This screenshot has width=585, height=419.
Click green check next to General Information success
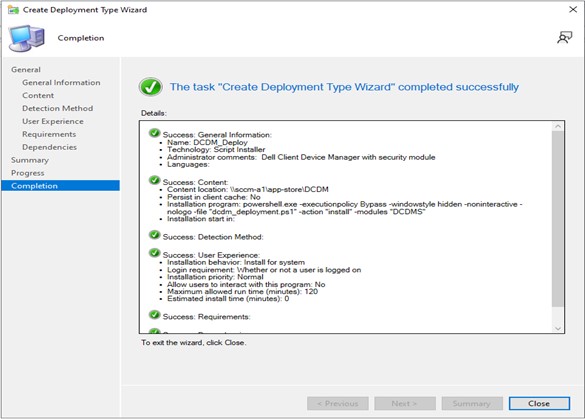154,133
